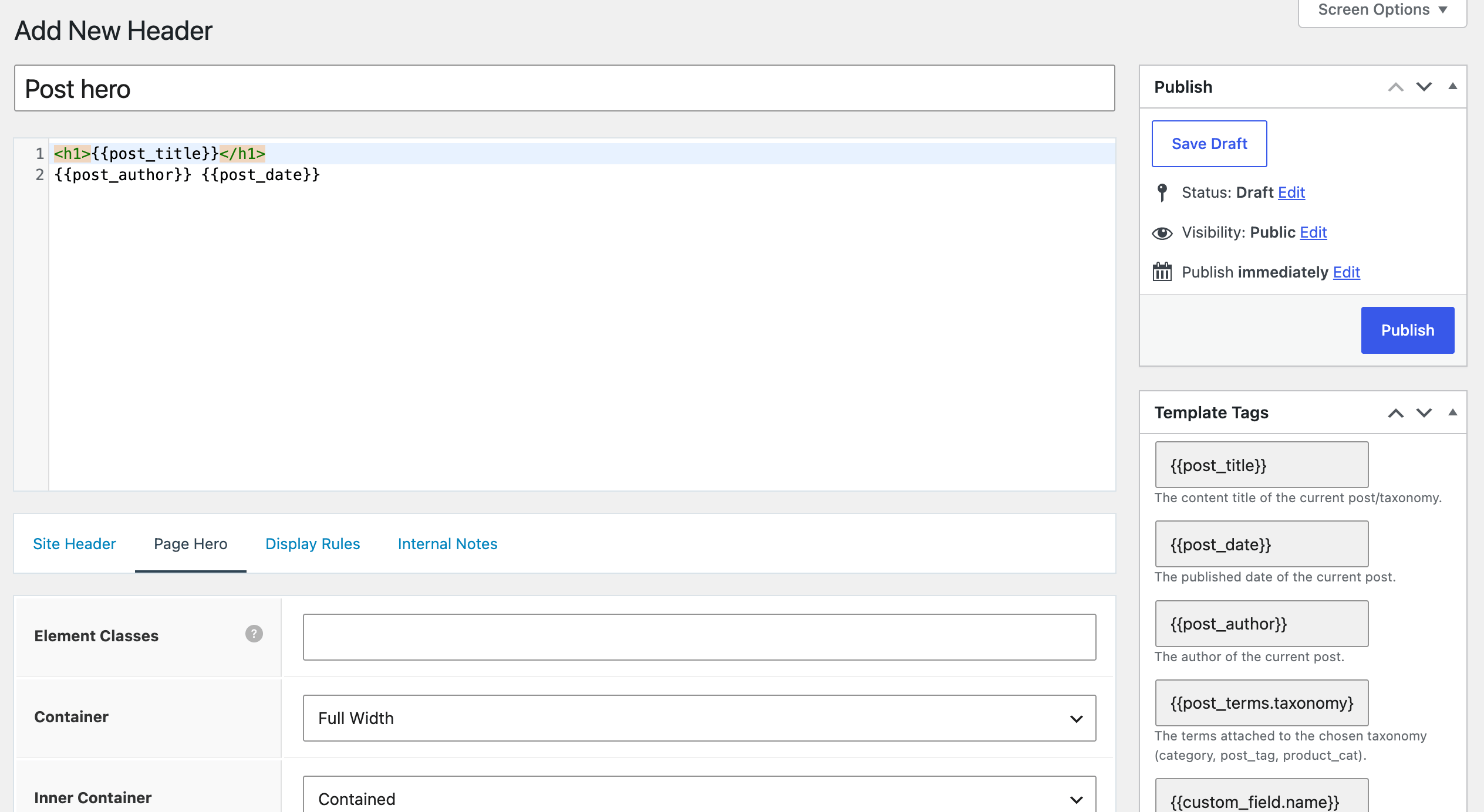Click the description 'The published date of the current post.'
Viewport: 1484px width, 812px height.
[x=1275, y=577]
